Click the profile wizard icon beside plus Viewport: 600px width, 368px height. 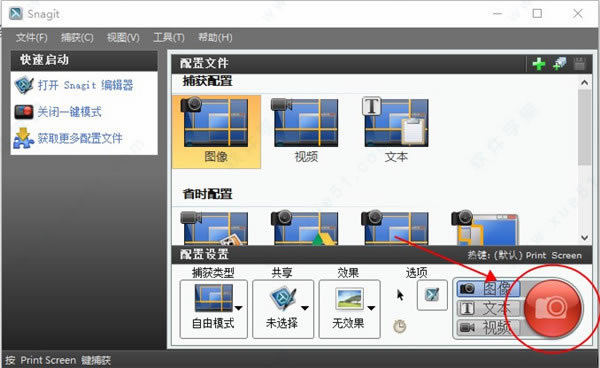559,64
